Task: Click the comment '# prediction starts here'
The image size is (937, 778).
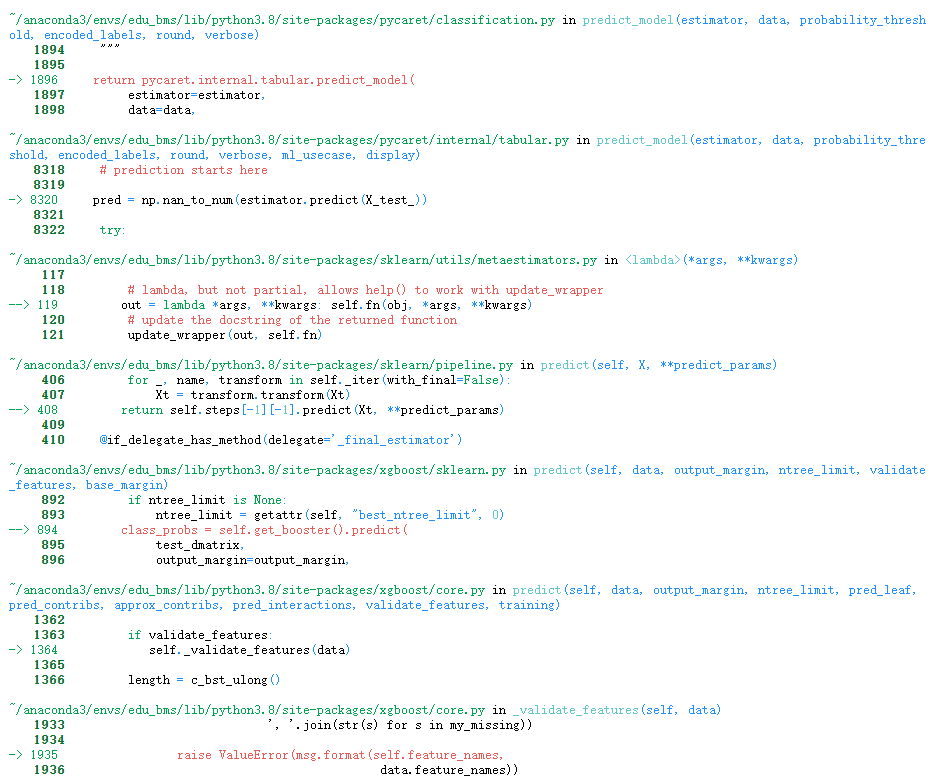Action: [185, 169]
